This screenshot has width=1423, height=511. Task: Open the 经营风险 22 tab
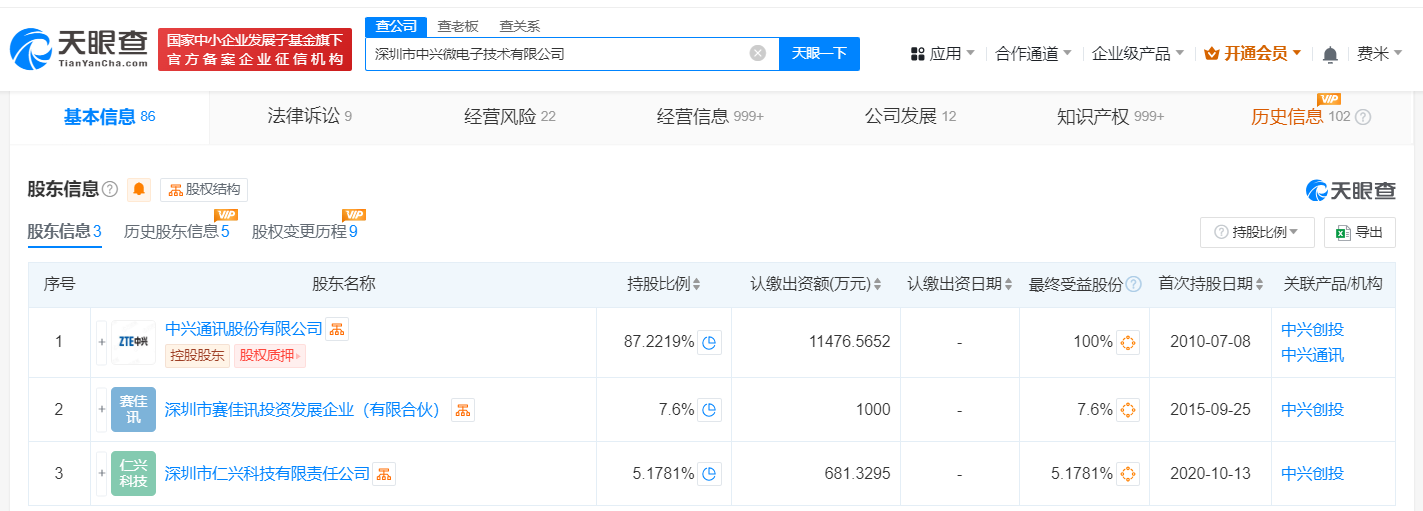click(x=510, y=117)
